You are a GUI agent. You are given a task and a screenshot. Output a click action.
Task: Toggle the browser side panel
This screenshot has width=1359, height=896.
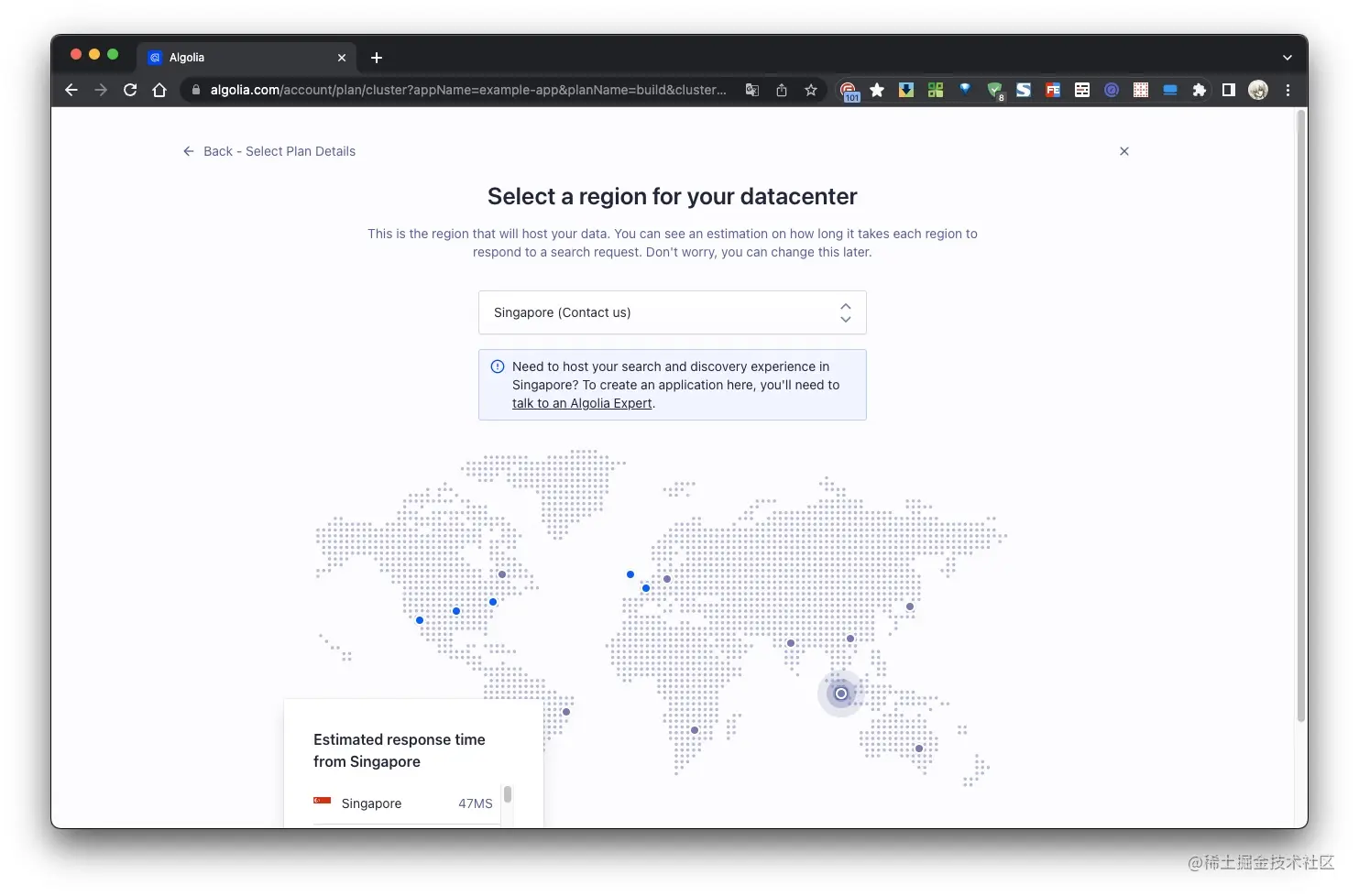1229,90
